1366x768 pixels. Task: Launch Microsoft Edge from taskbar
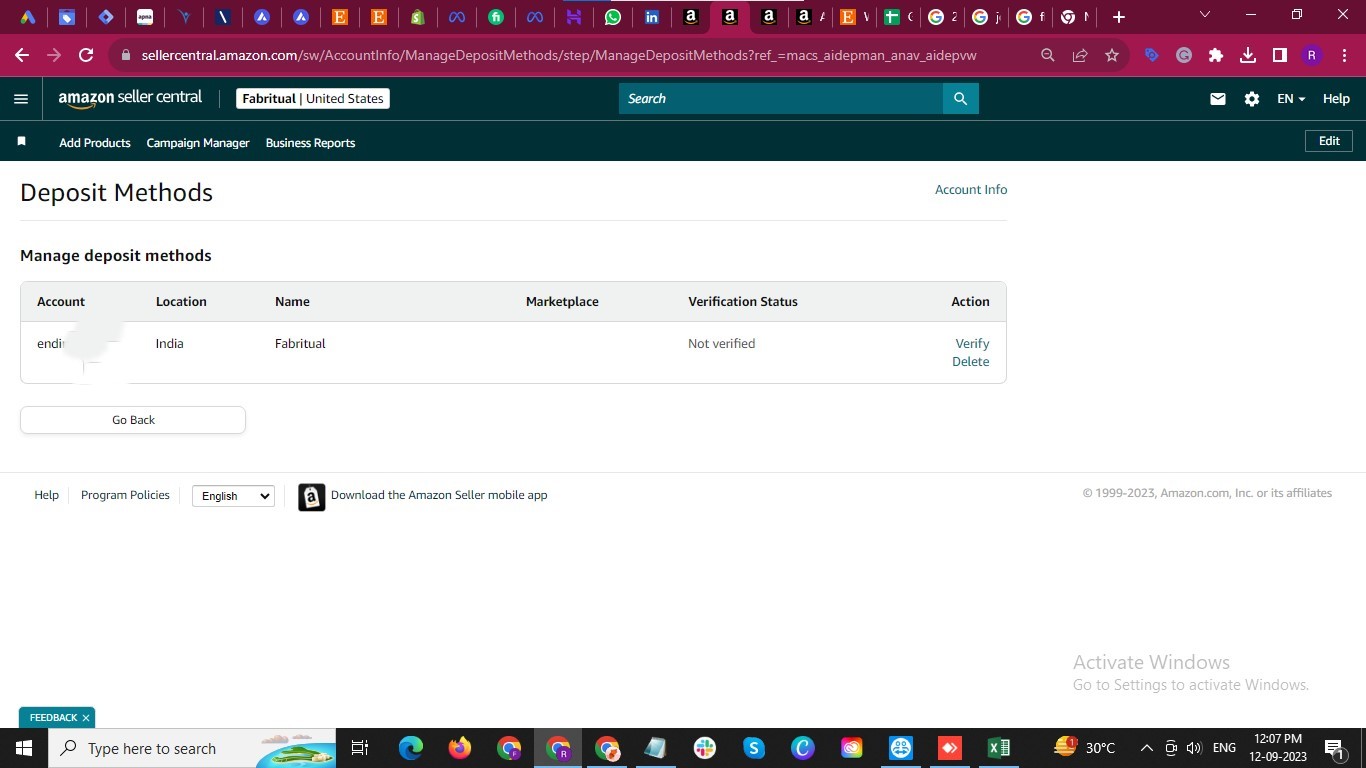(x=411, y=748)
